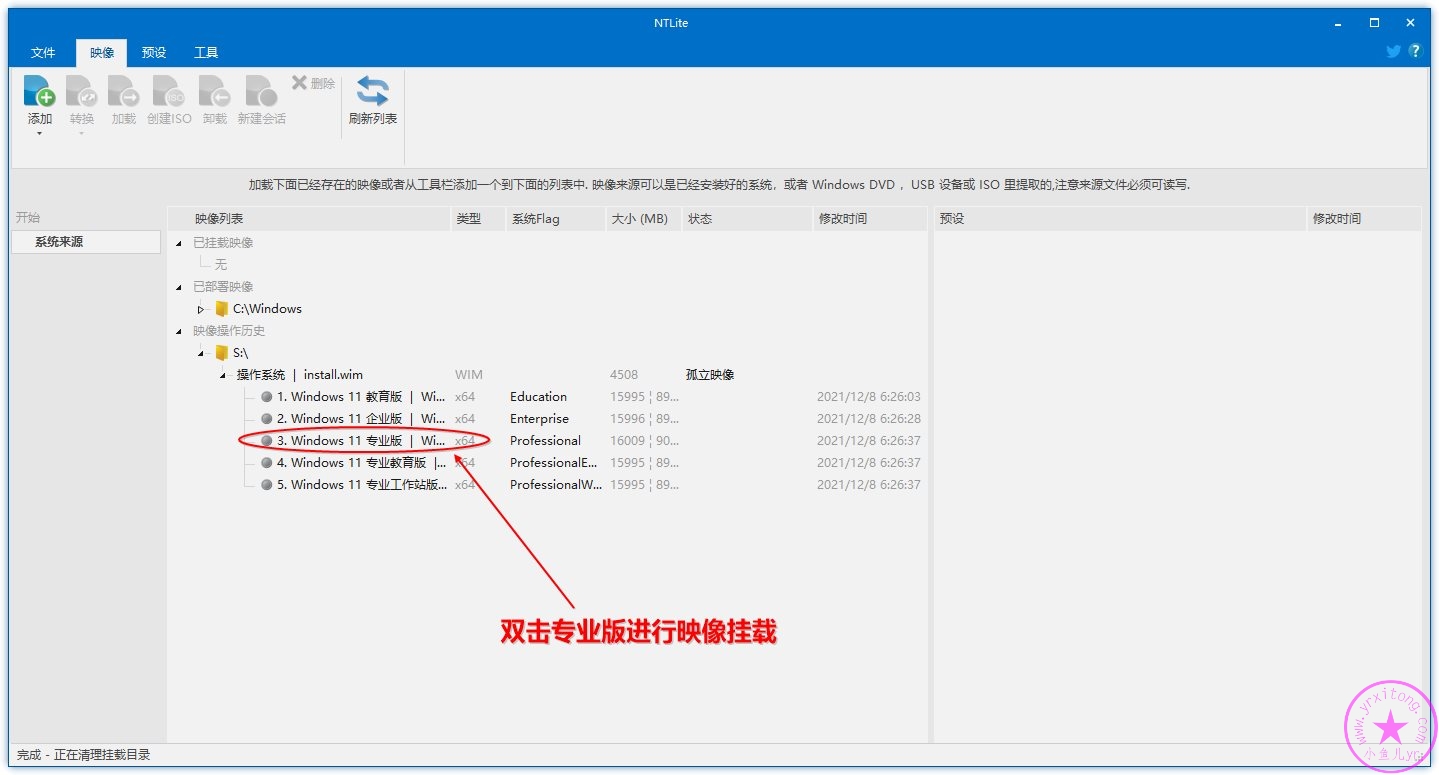
Task: Click the Add image (添加) toolbar icon
Action: point(39,91)
